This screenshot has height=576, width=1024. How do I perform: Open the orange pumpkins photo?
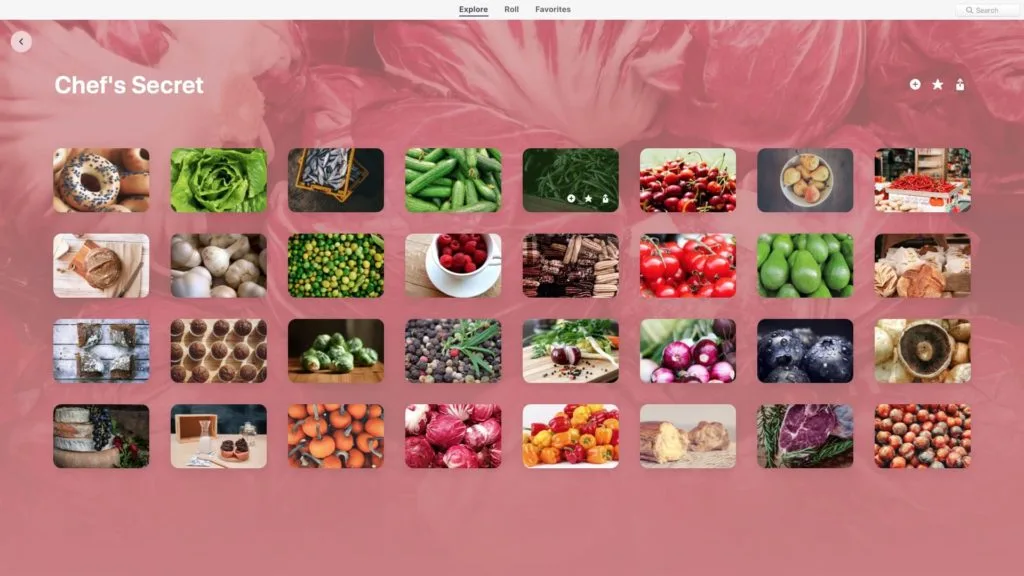(336, 436)
